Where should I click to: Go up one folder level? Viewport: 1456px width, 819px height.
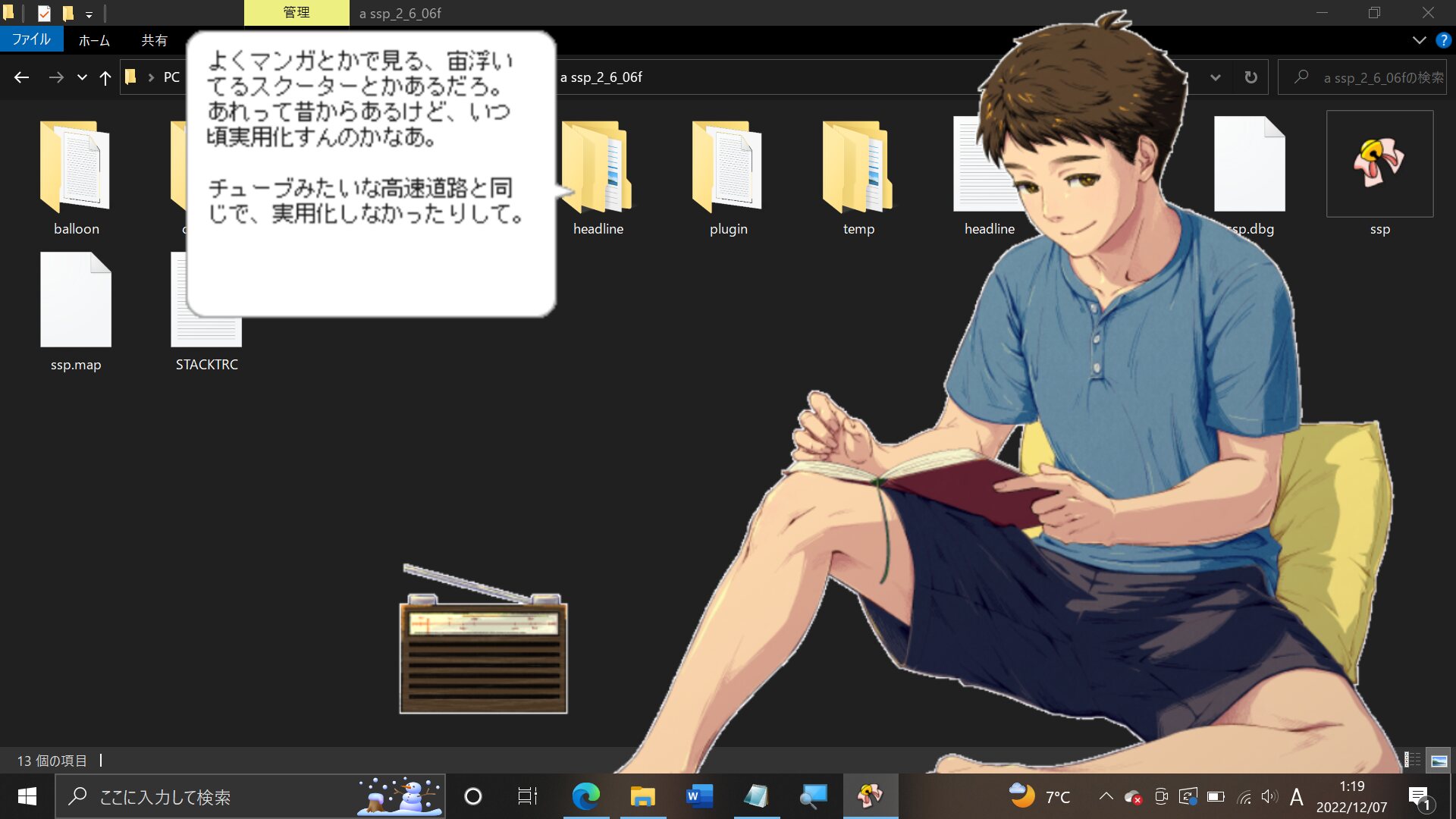coord(105,77)
